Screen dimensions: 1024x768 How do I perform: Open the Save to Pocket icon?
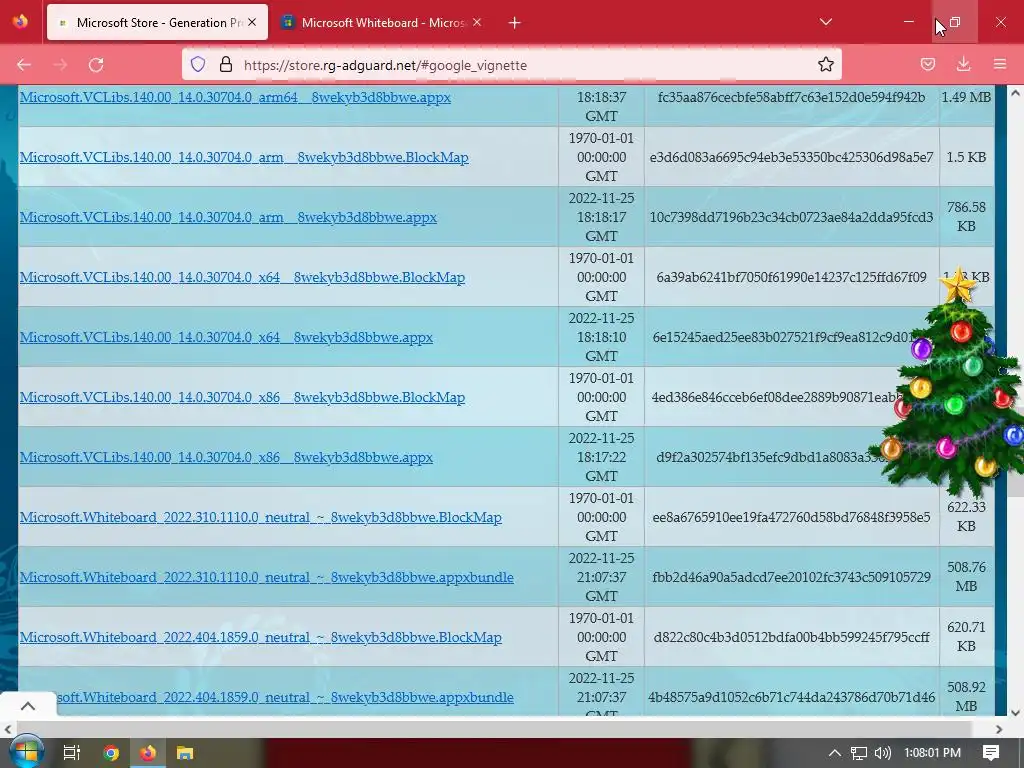[x=927, y=64]
